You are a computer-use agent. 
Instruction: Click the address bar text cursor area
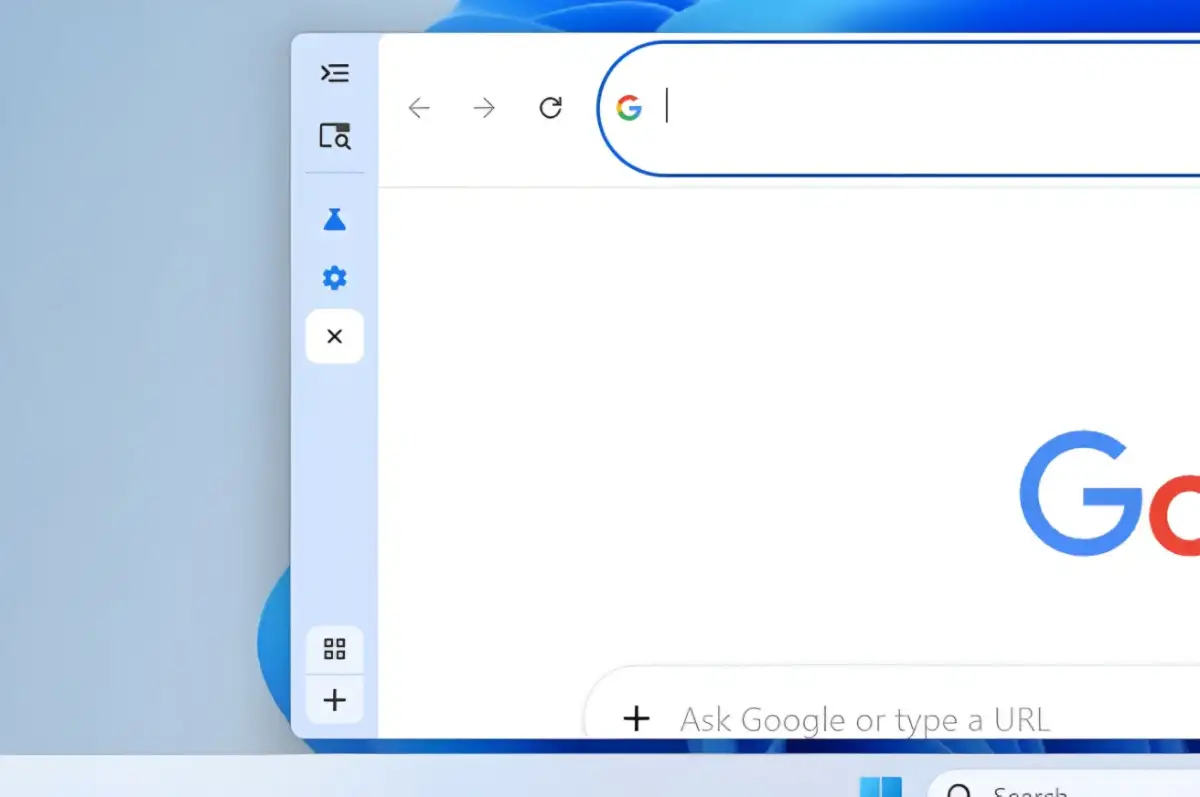tap(666, 108)
